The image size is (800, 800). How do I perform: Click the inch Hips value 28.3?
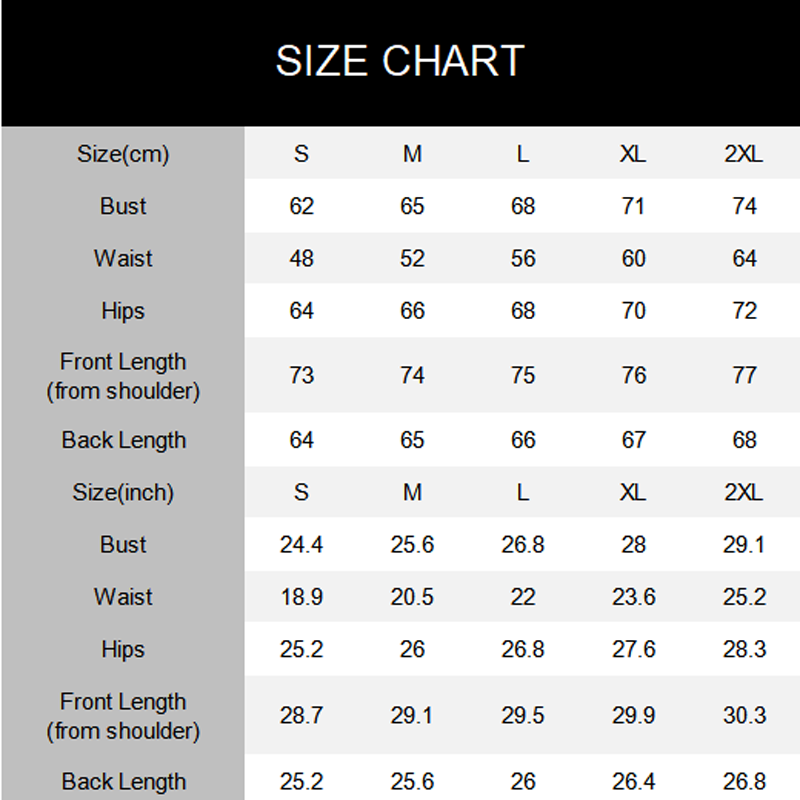744,649
